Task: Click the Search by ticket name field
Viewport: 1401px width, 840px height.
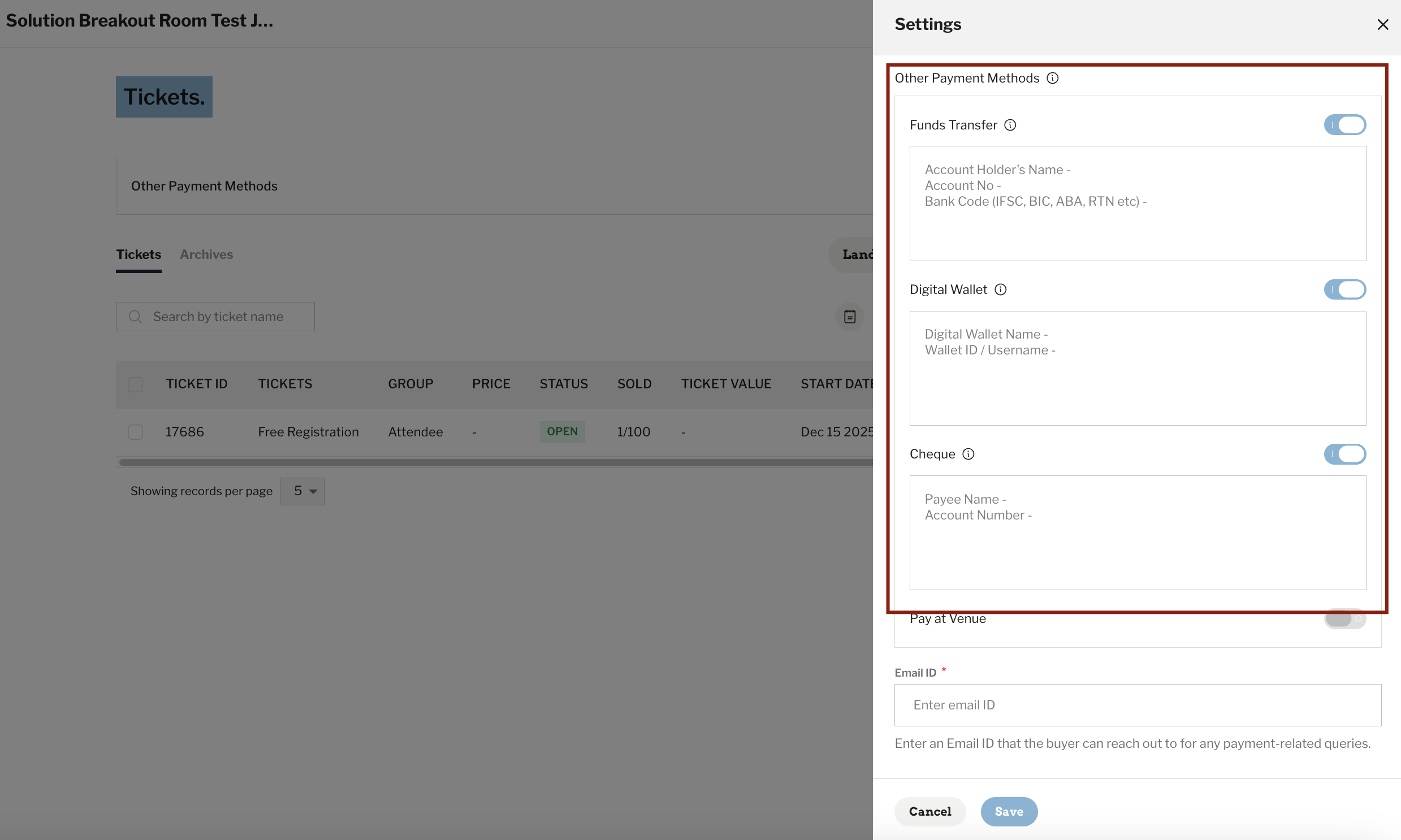Action: point(215,317)
